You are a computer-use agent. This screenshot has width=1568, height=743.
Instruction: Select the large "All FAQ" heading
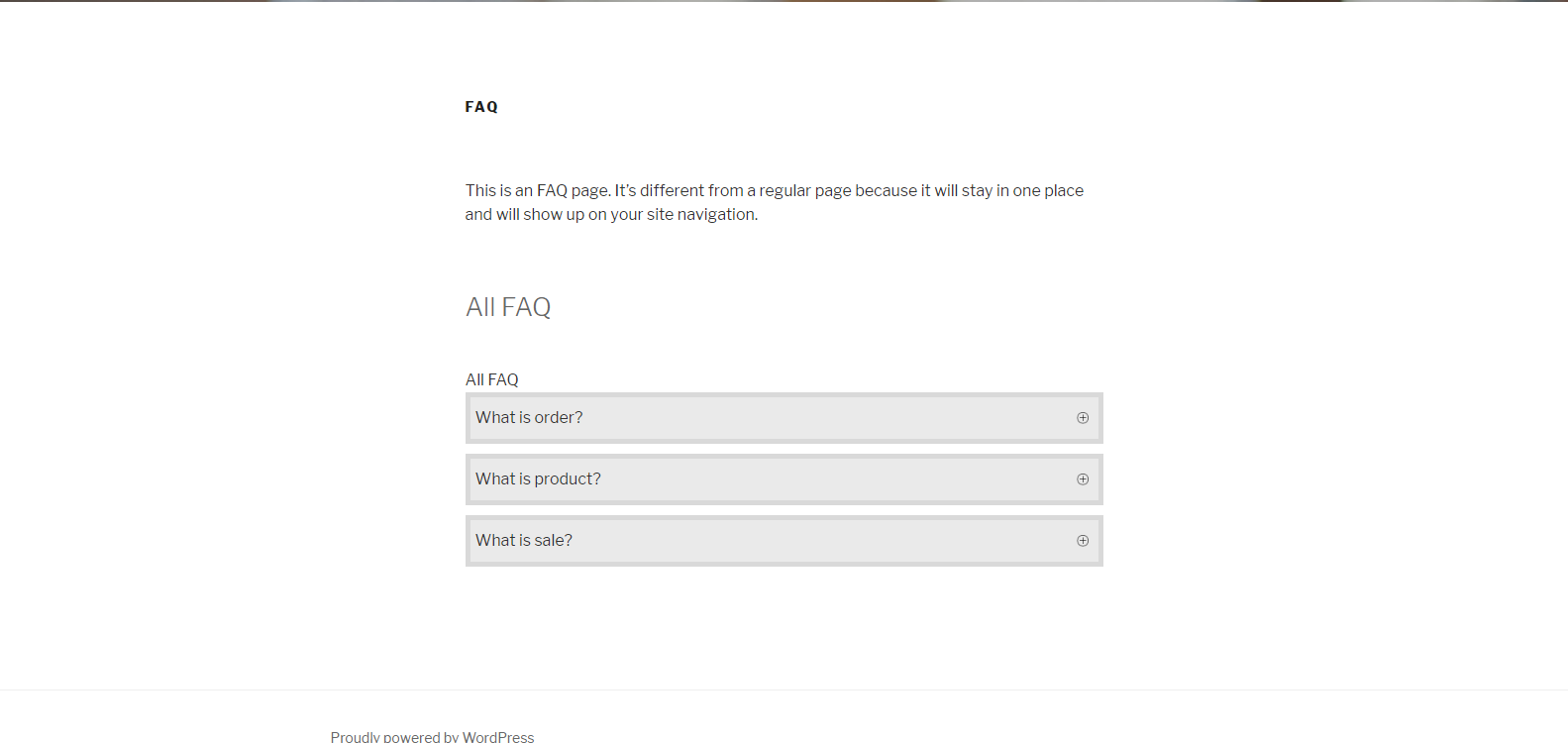coord(508,307)
